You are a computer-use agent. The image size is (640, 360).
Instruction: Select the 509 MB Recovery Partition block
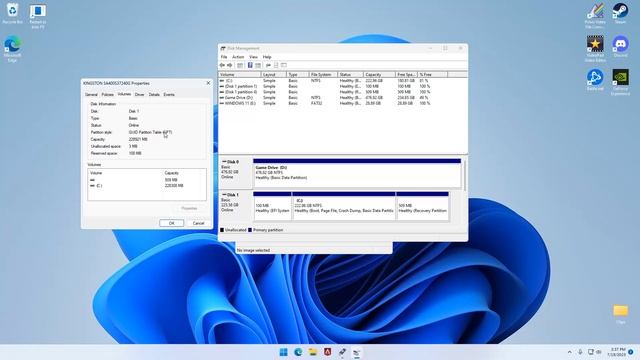point(422,206)
